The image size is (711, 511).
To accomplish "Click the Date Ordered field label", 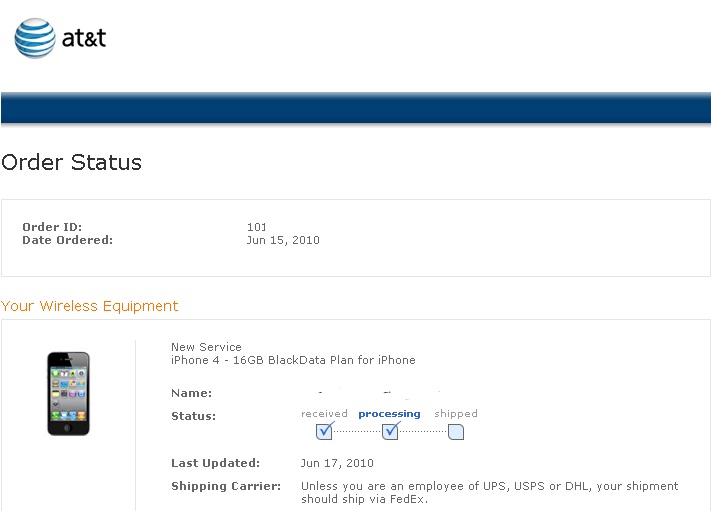I will tap(68, 240).
